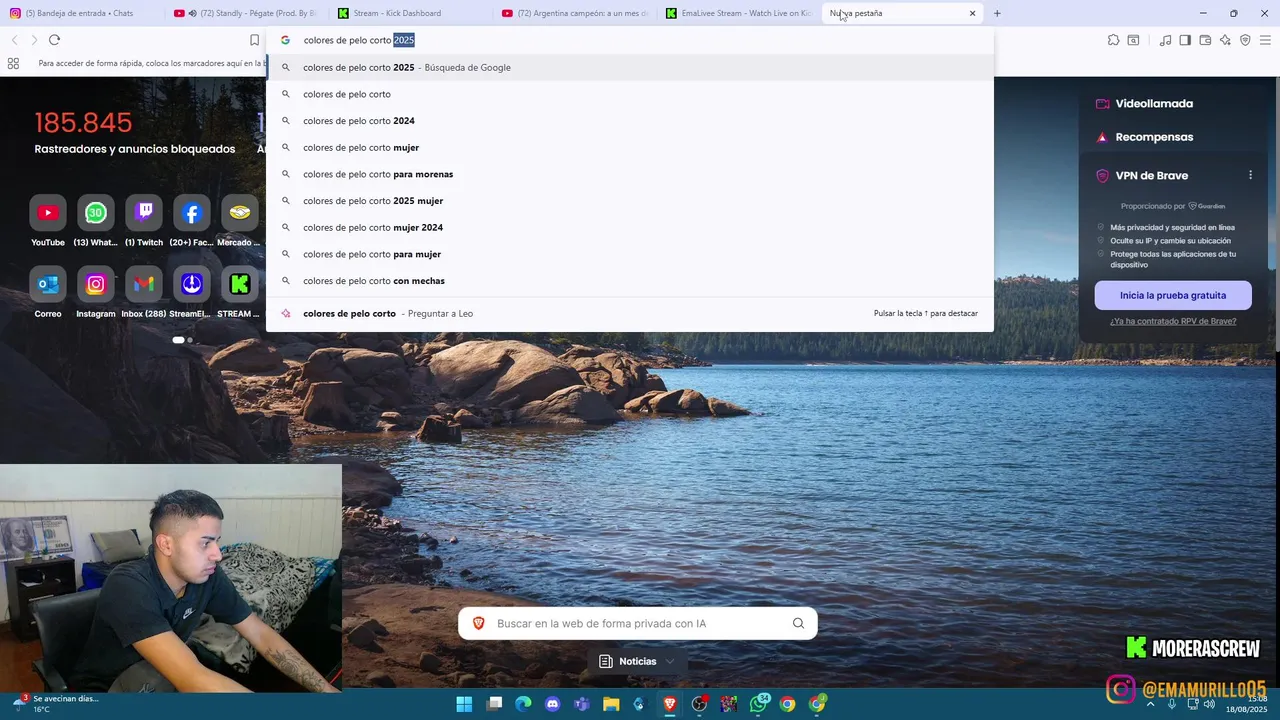The width and height of the screenshot is (1280, 720).
Task: Open the Correo Outlook shortcut tile
Action: (x=48, y=285)
